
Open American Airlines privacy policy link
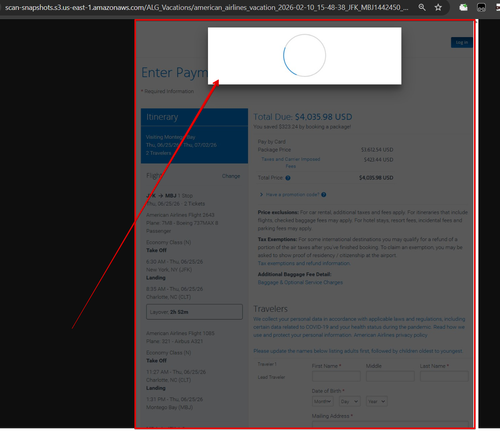coord(390,335)
